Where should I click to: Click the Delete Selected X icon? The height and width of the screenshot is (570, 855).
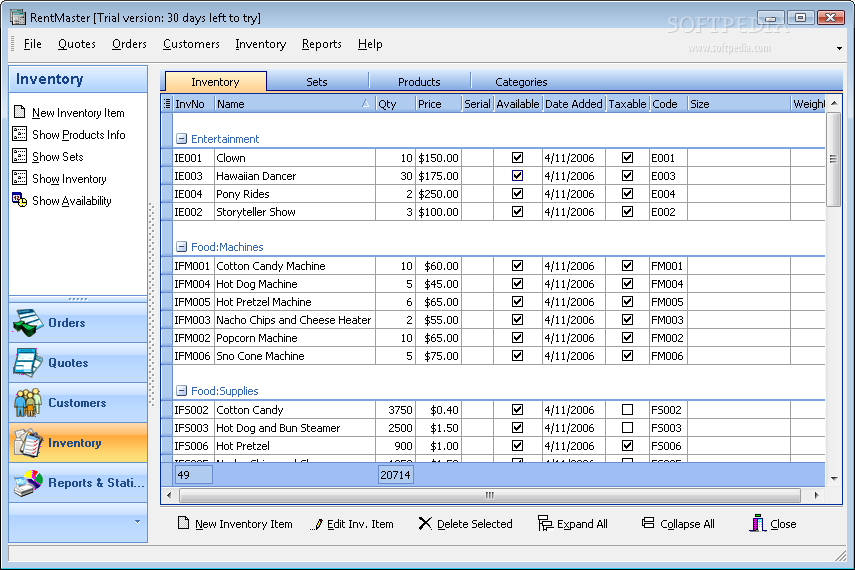425,524
